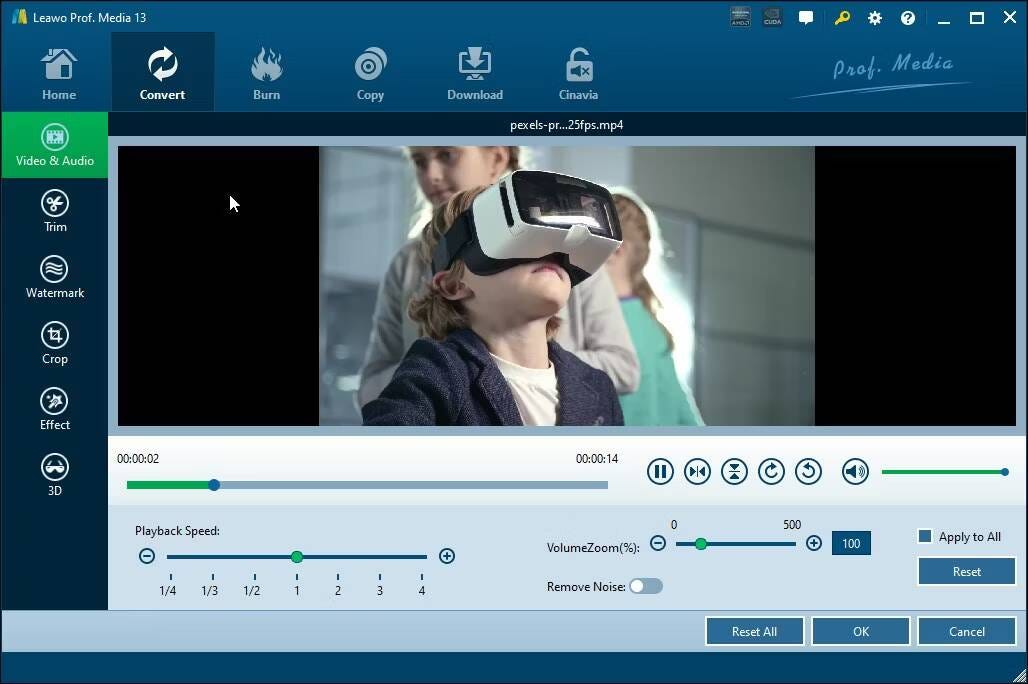Enable NVIDIA CUDA acceleration
The height and width of the screenshot is (684, 1028).
pyautogui.click(x=771, y=17)
